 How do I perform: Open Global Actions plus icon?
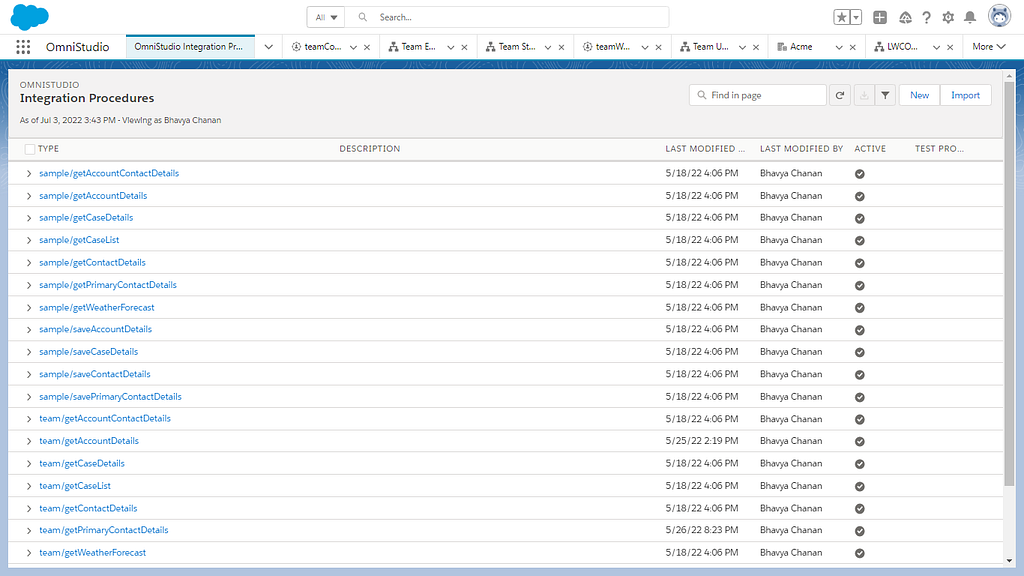tap(880, 18)
